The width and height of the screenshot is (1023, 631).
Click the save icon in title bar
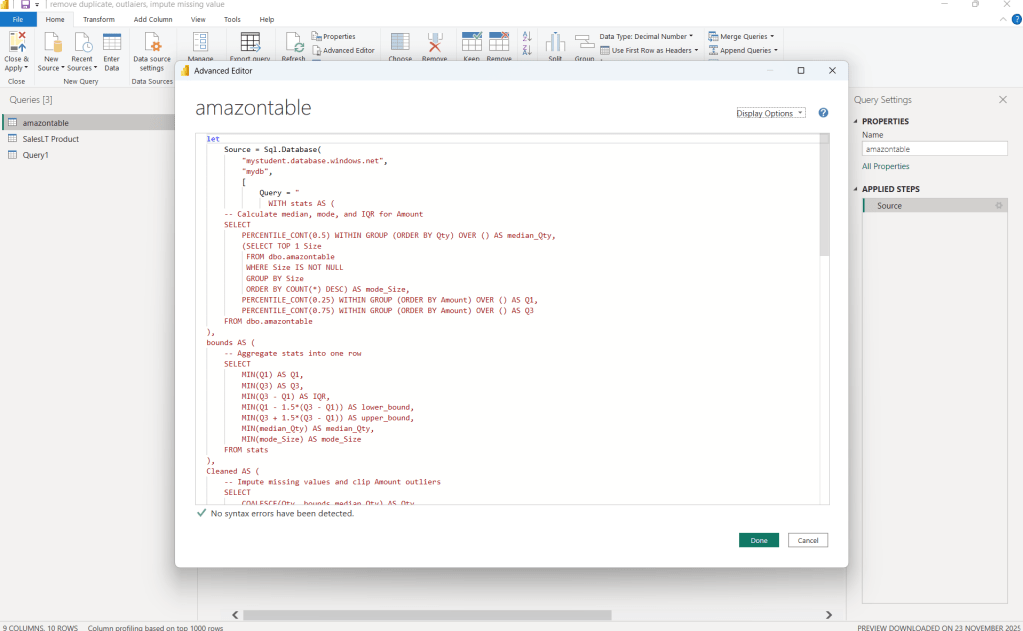tap(24, 5)
